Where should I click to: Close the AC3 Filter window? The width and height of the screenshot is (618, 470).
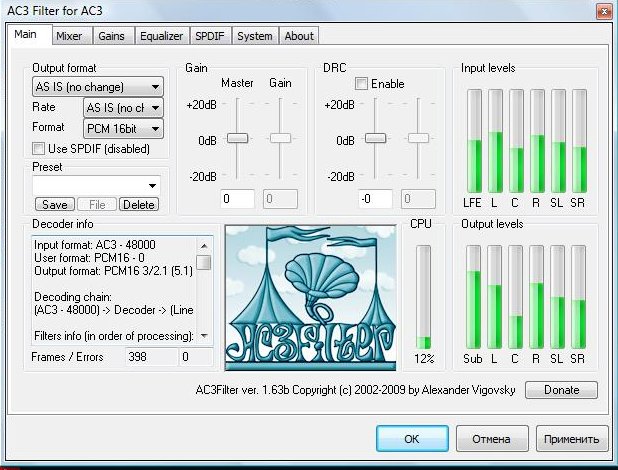pyautogui.click(x=604, y=12)
